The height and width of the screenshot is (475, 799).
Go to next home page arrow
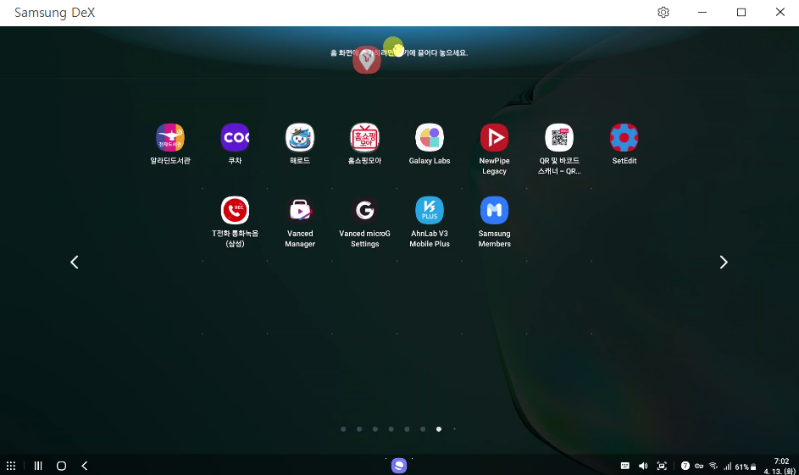click(723, 262)
